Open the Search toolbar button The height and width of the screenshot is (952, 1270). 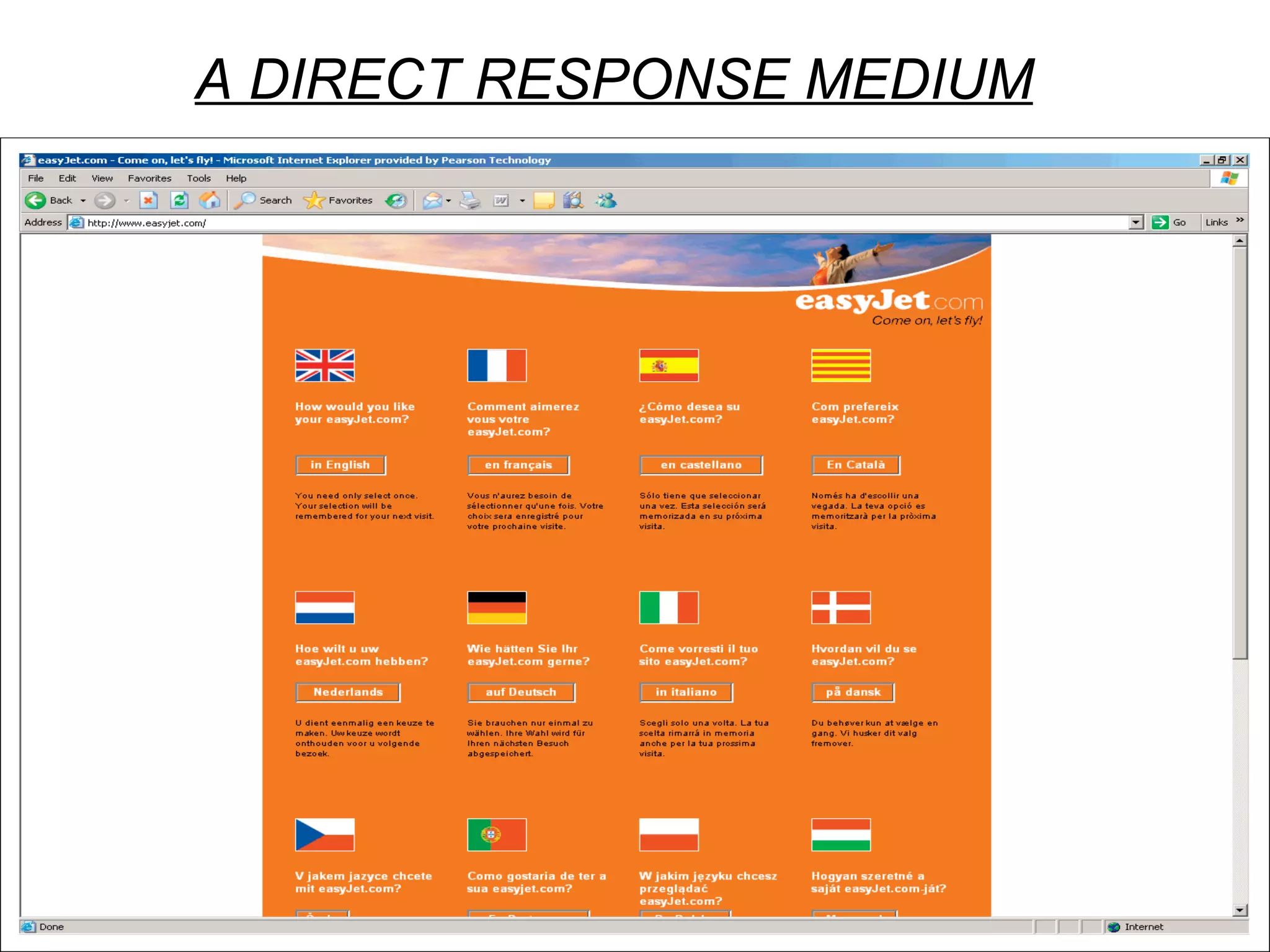coord(262,200)
